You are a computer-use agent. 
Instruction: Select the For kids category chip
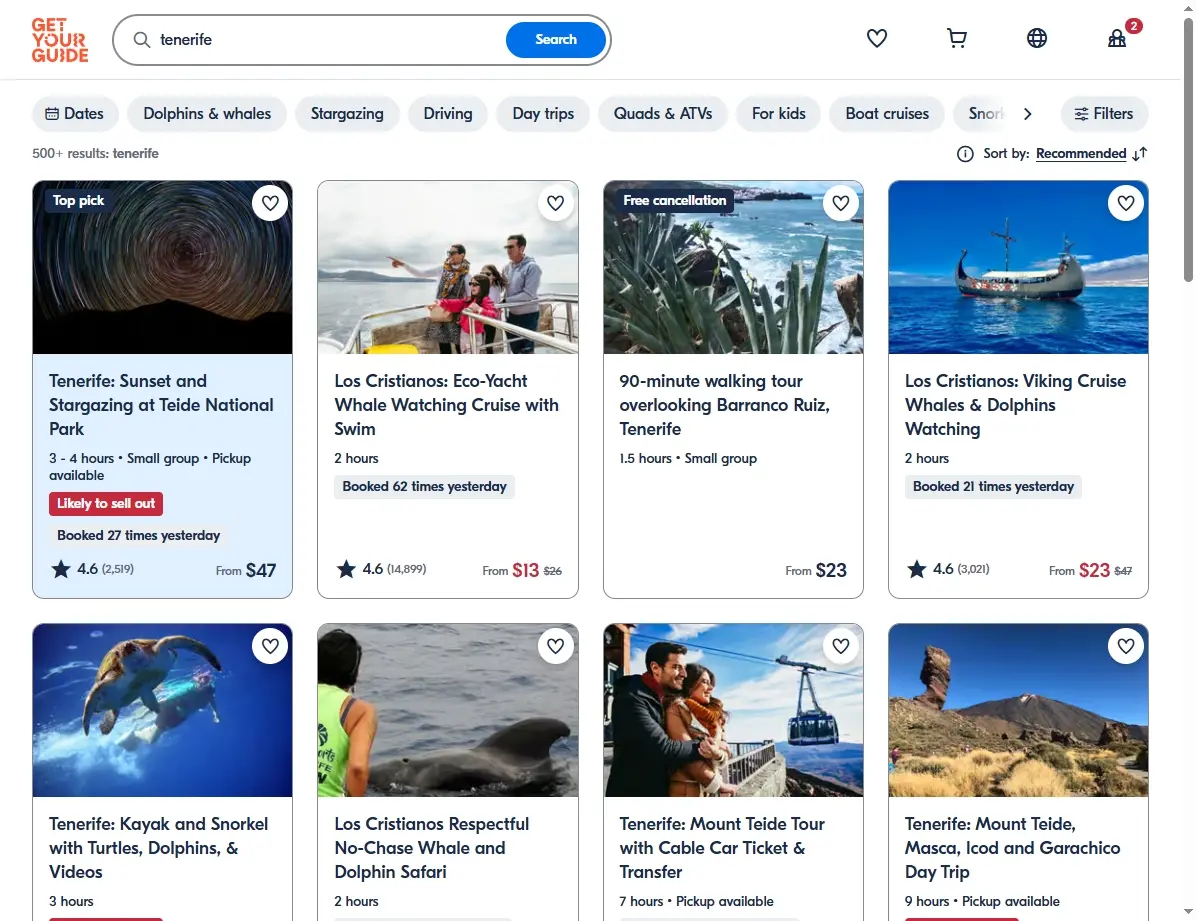779,114
